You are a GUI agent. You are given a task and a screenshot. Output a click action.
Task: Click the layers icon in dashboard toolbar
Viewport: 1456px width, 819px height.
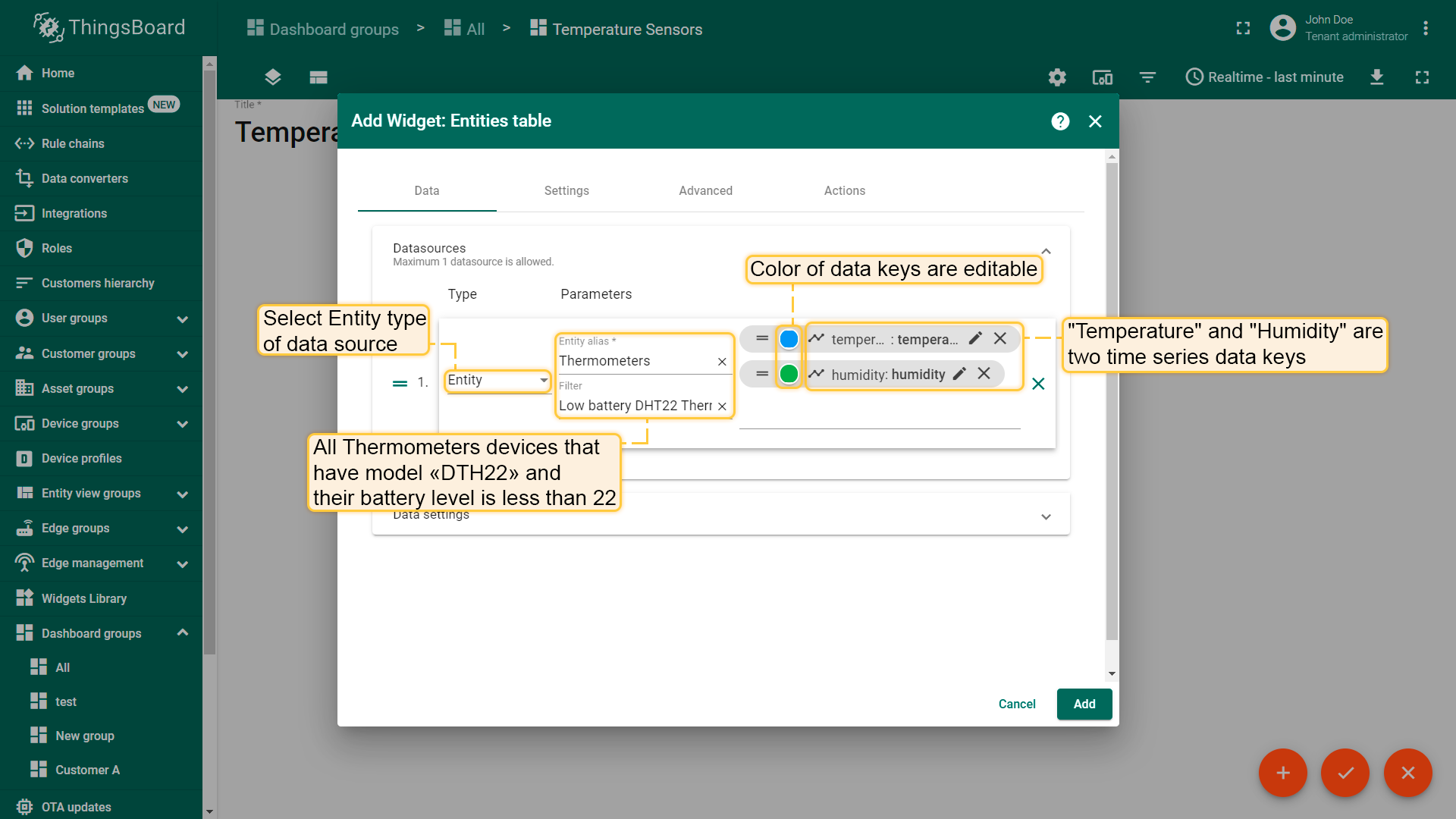pos(273,77)
